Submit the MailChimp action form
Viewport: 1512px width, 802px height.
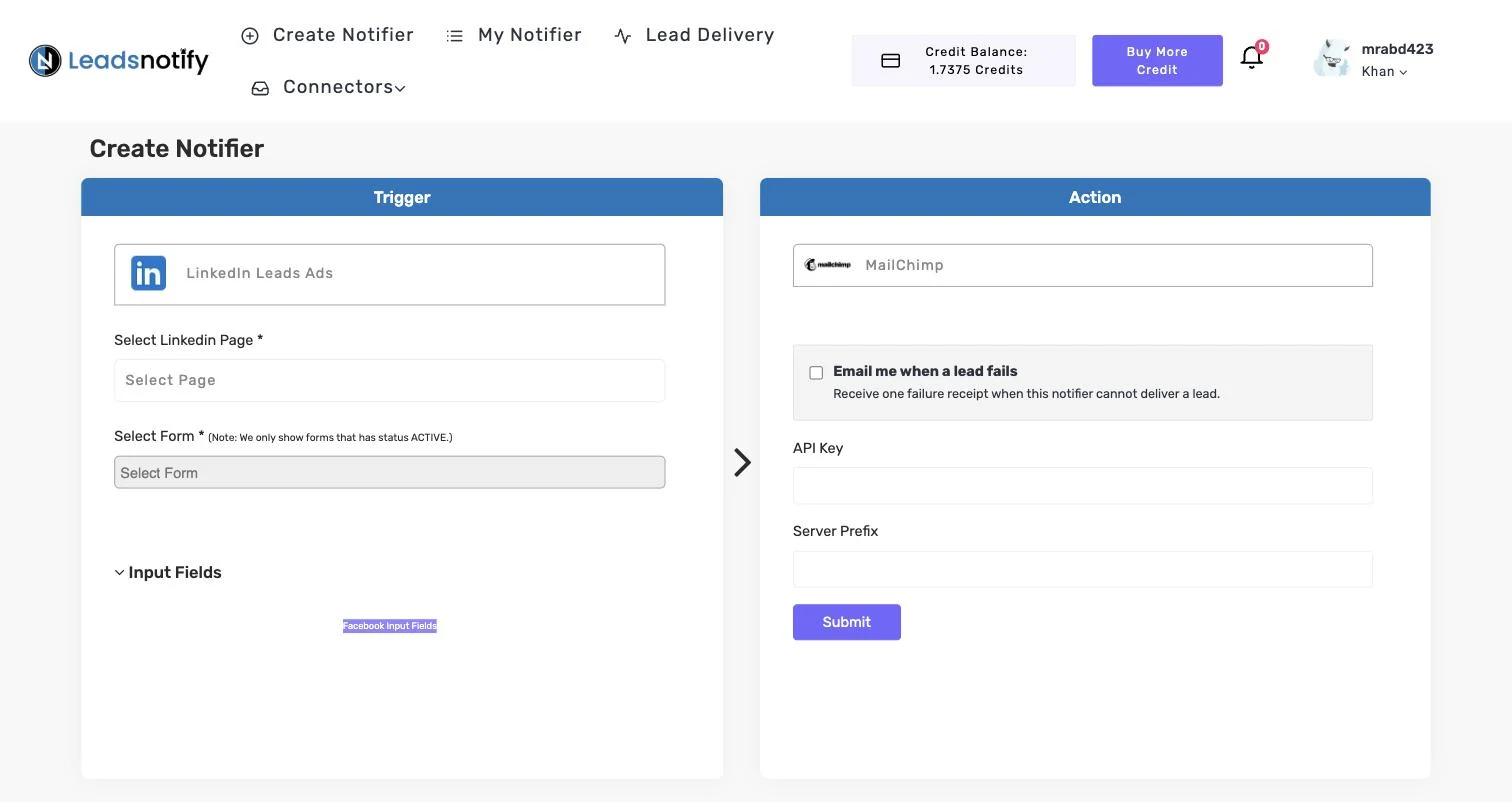click(x=846, y=622)
